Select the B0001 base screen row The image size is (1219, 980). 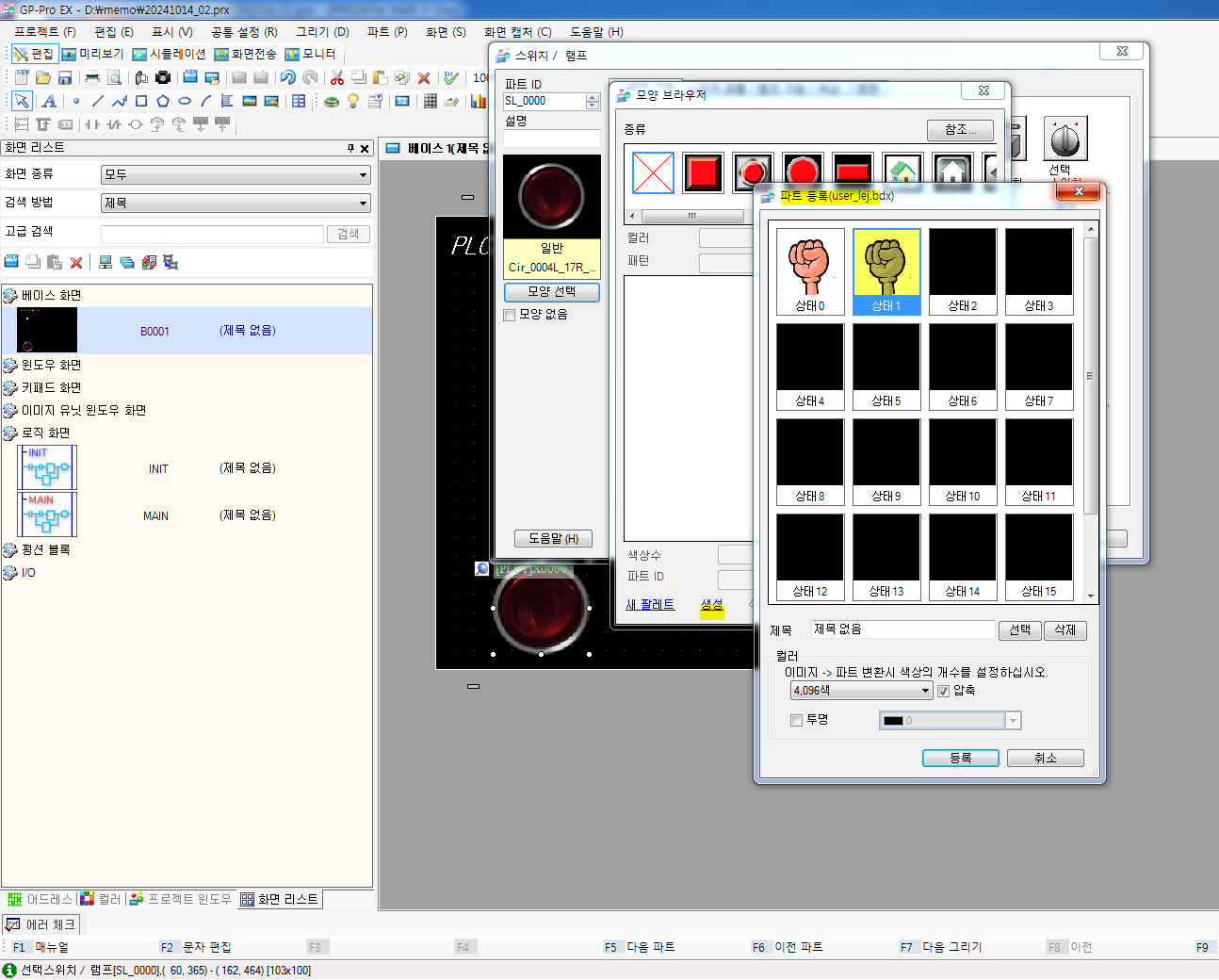[x=187, y=331]
